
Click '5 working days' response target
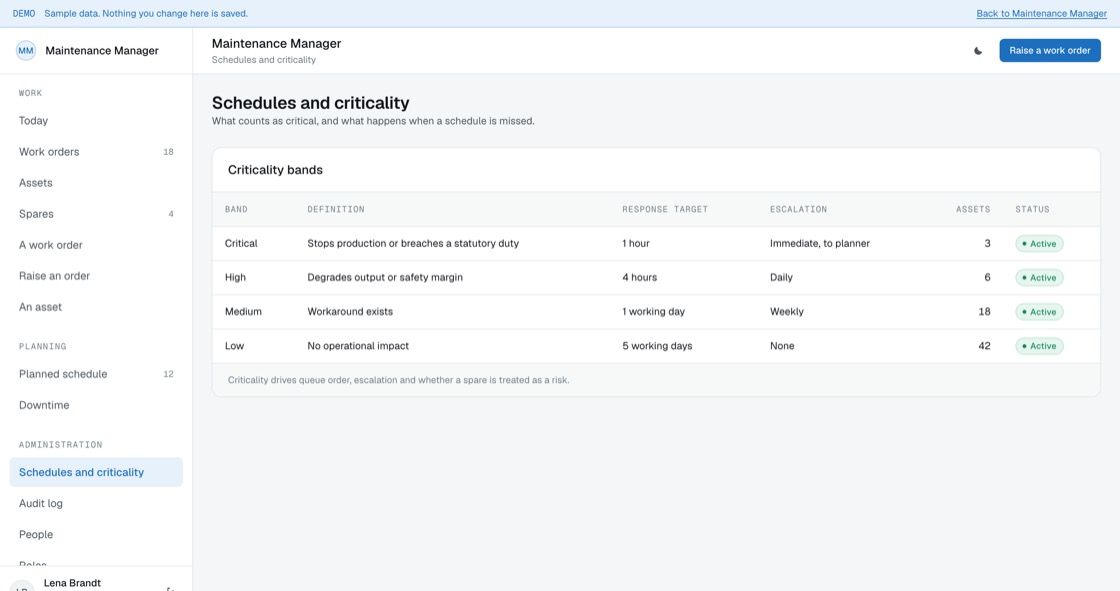[656, 346]
